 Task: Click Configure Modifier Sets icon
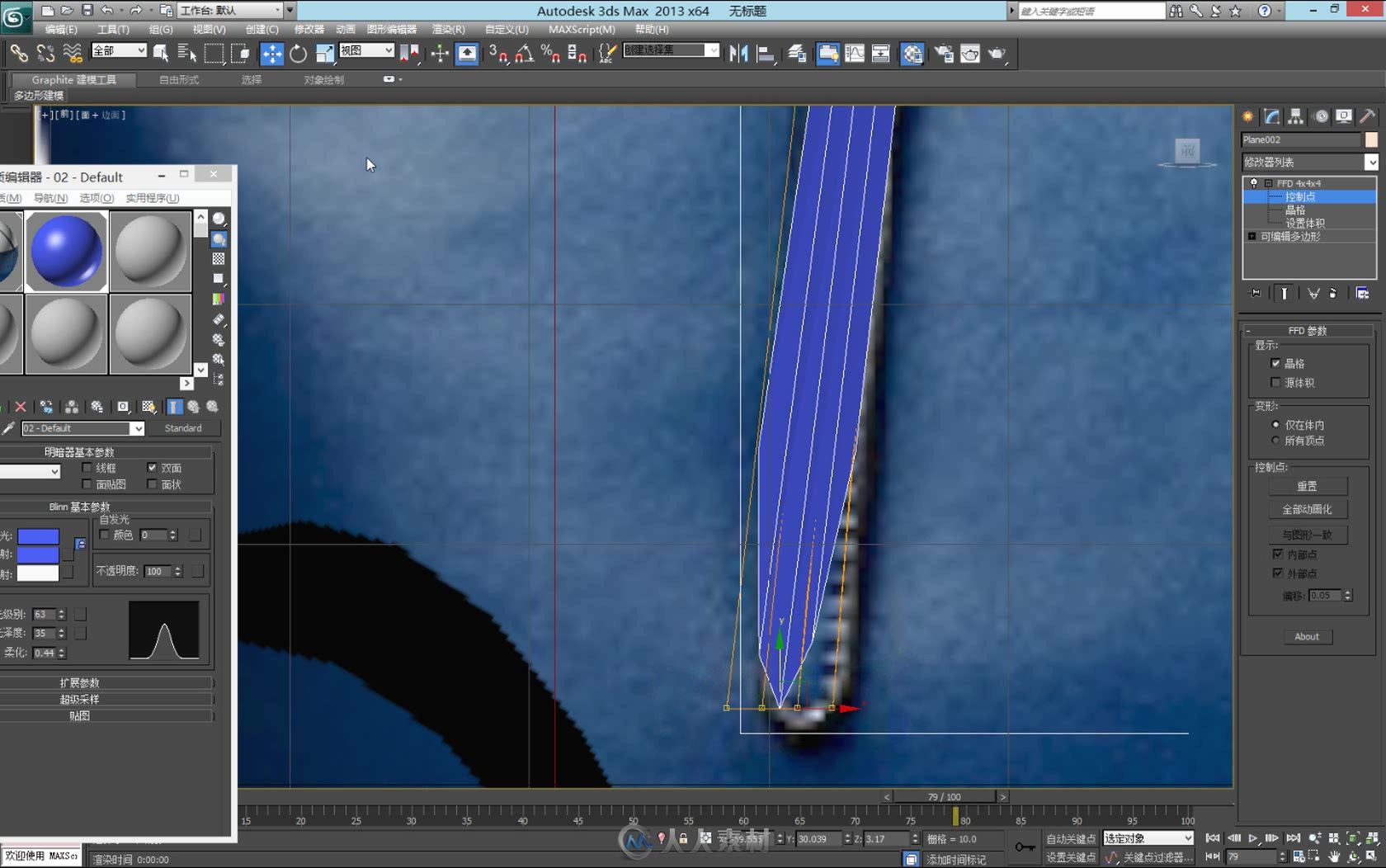[1362, 293]
